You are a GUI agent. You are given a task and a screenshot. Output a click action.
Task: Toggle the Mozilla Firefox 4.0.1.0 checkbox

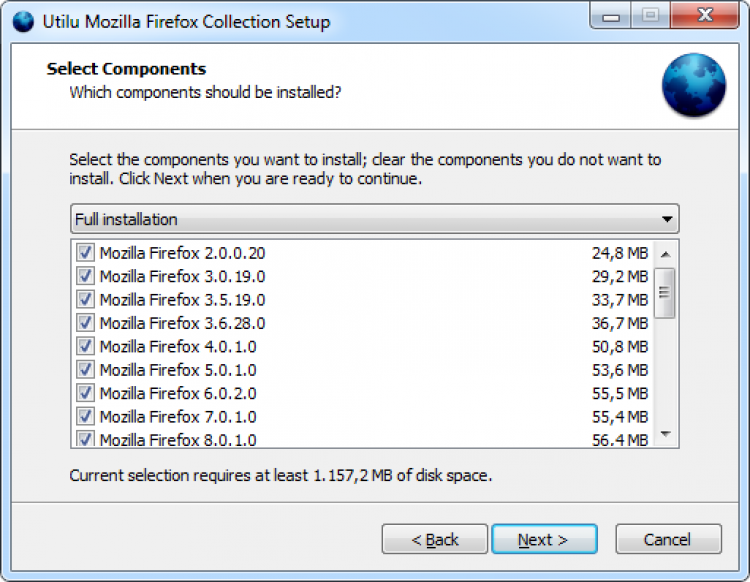[x=85, y=346]
